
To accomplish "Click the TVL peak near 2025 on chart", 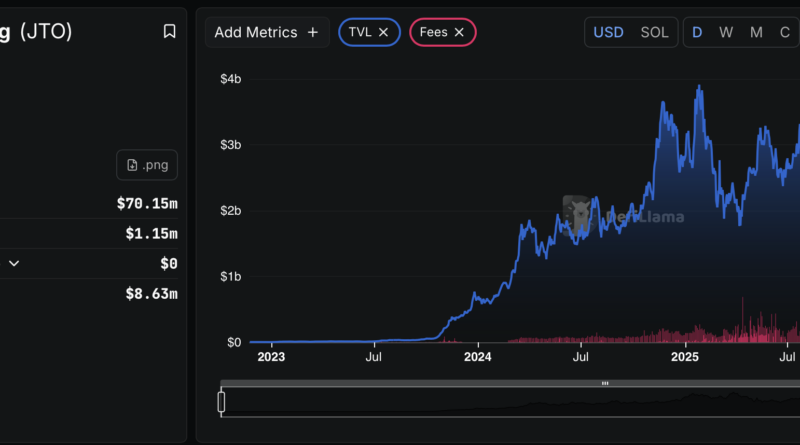I will click(x=698, y=88).
